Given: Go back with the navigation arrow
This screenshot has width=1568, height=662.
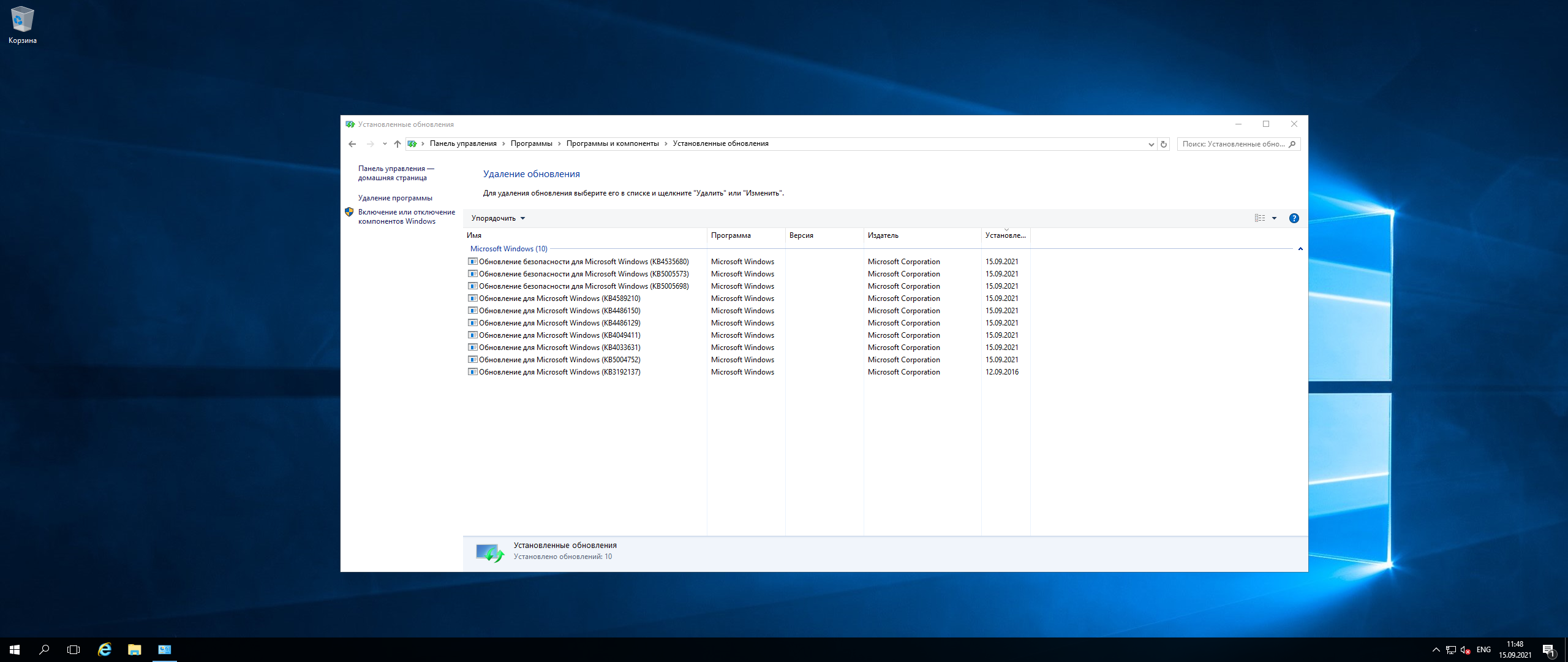Looking at the screenshot, I should (352, 144).
